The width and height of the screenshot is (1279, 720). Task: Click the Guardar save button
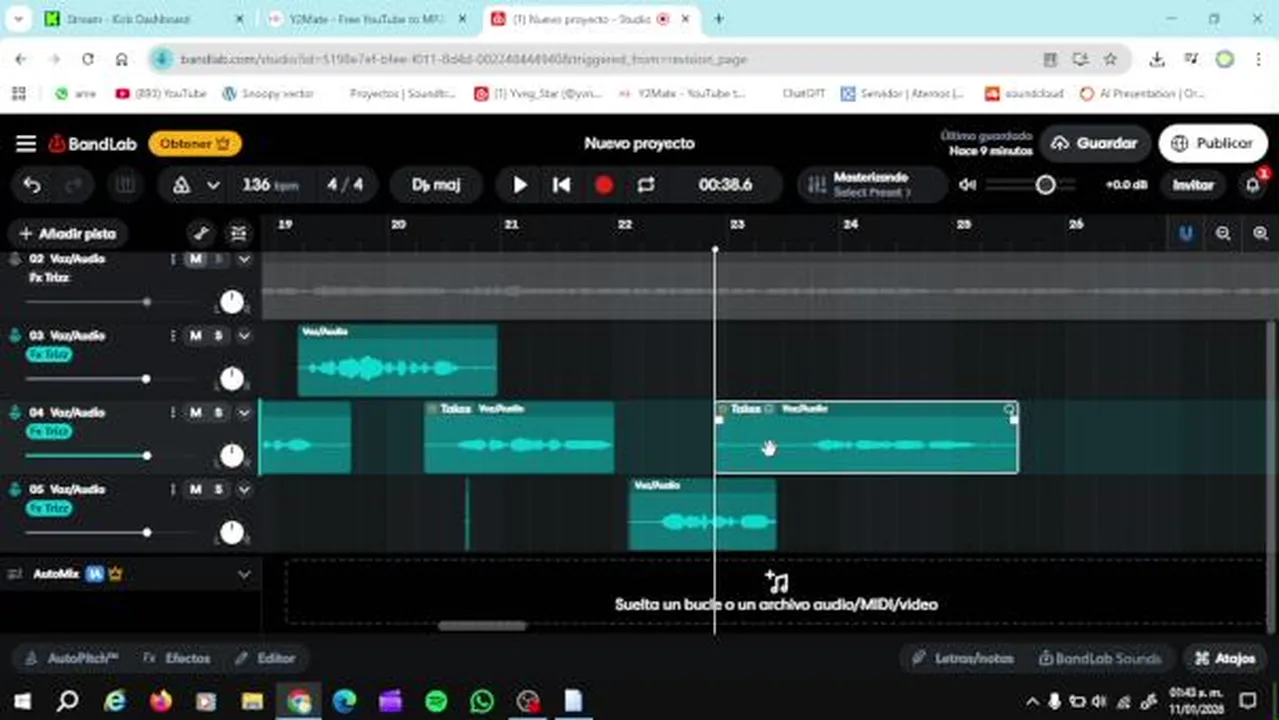click(1093, 143)
